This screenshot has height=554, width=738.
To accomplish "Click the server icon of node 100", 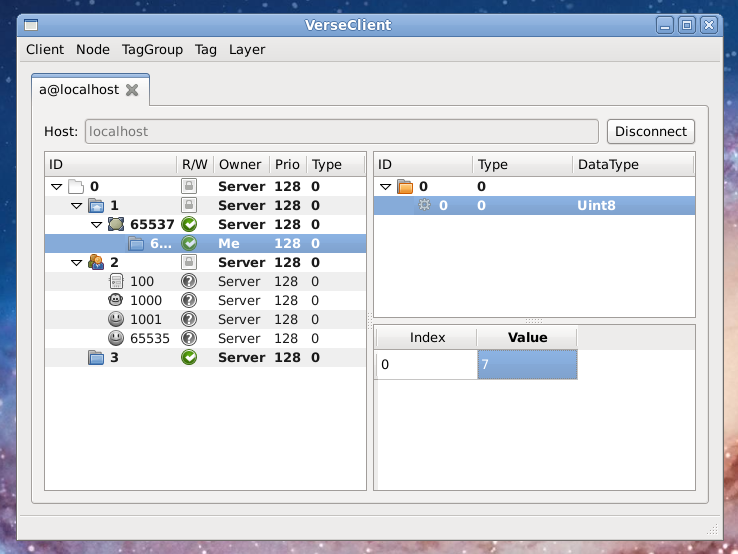I will [116, 281].
